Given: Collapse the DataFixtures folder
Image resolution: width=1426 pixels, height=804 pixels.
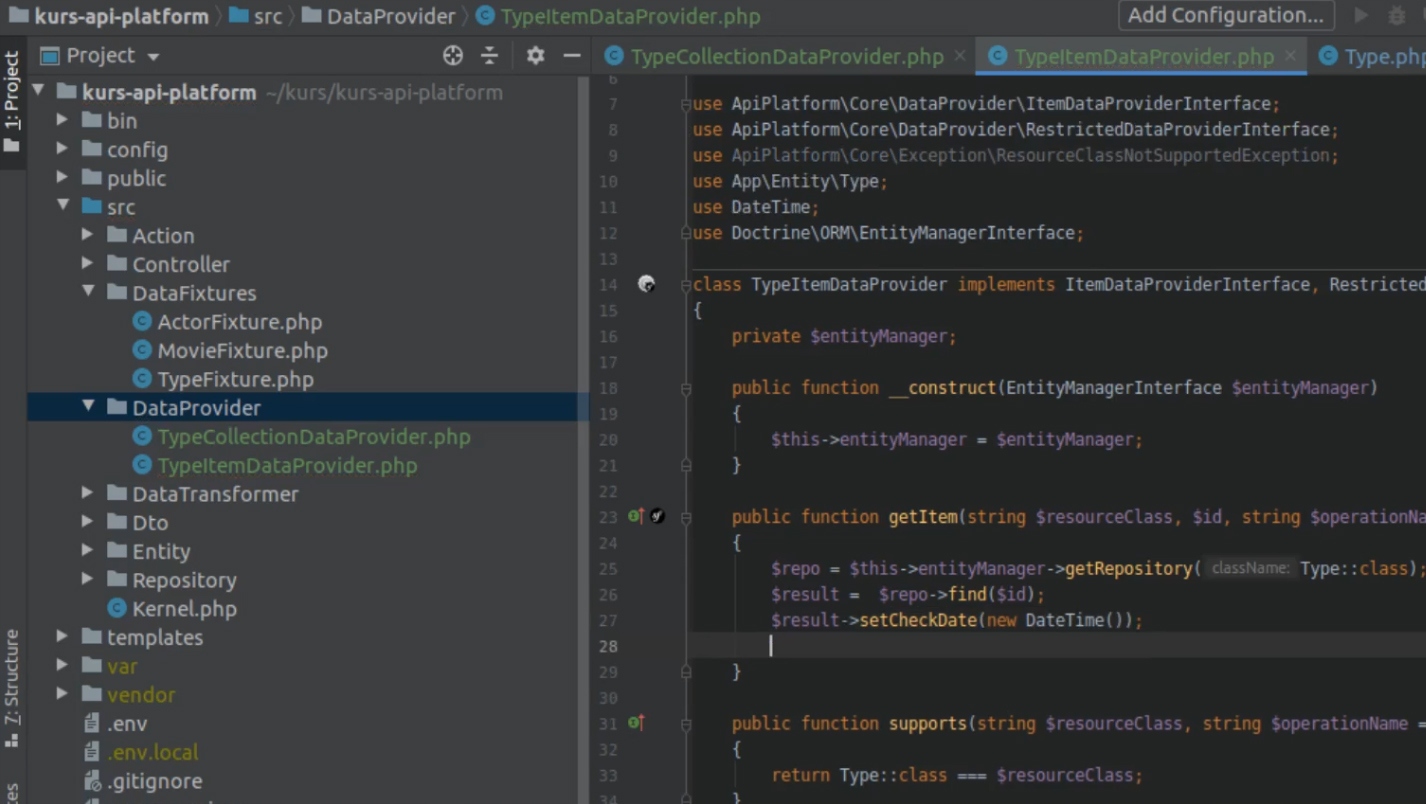Looking at the screenshot, I should point(88,293).
